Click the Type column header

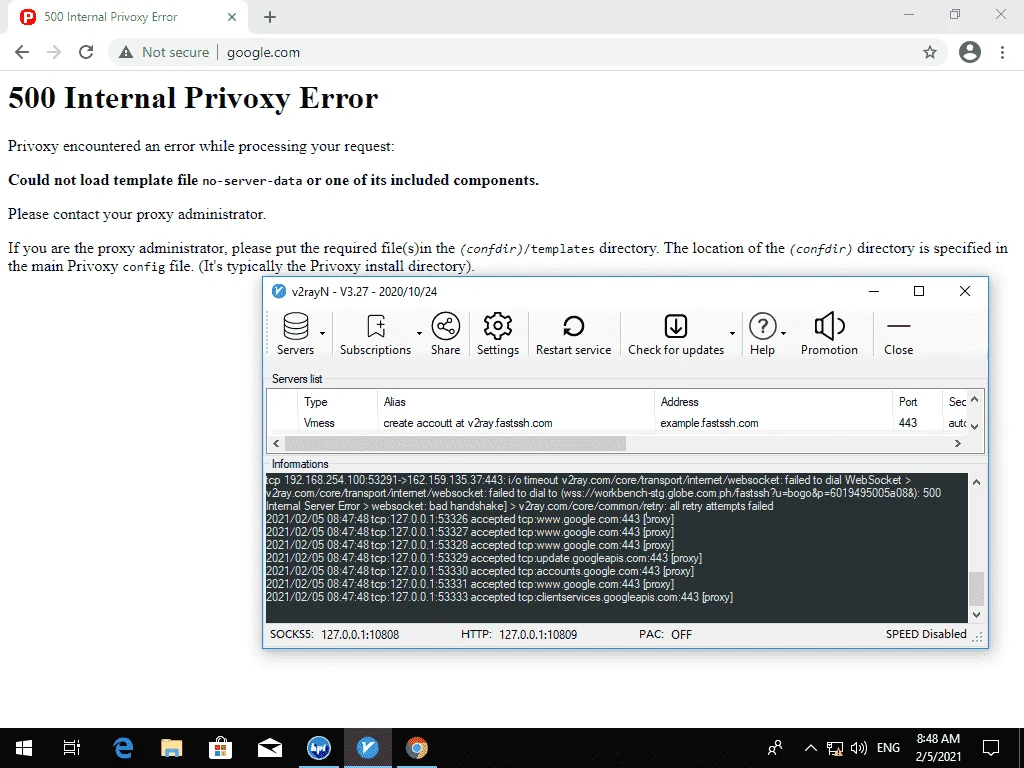315,402
